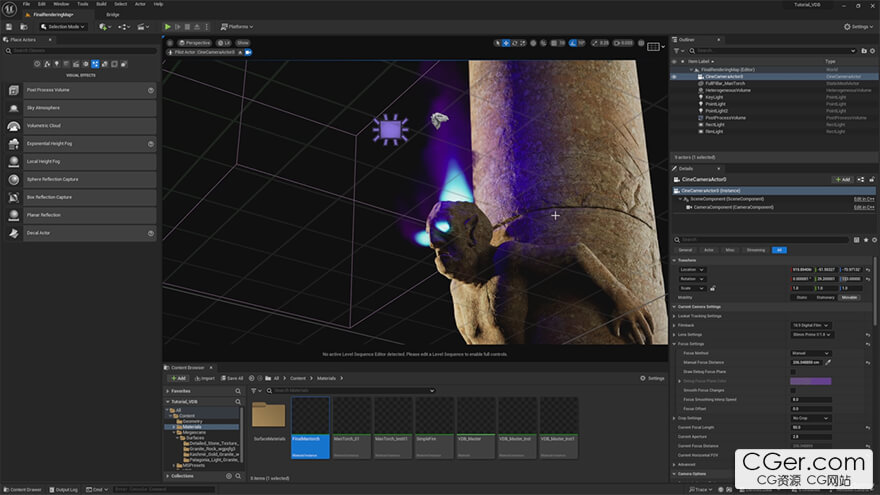Set Mobility to Stationary
Image resolution: width=880 pixels, height=495 pixels.
[825, 297]
